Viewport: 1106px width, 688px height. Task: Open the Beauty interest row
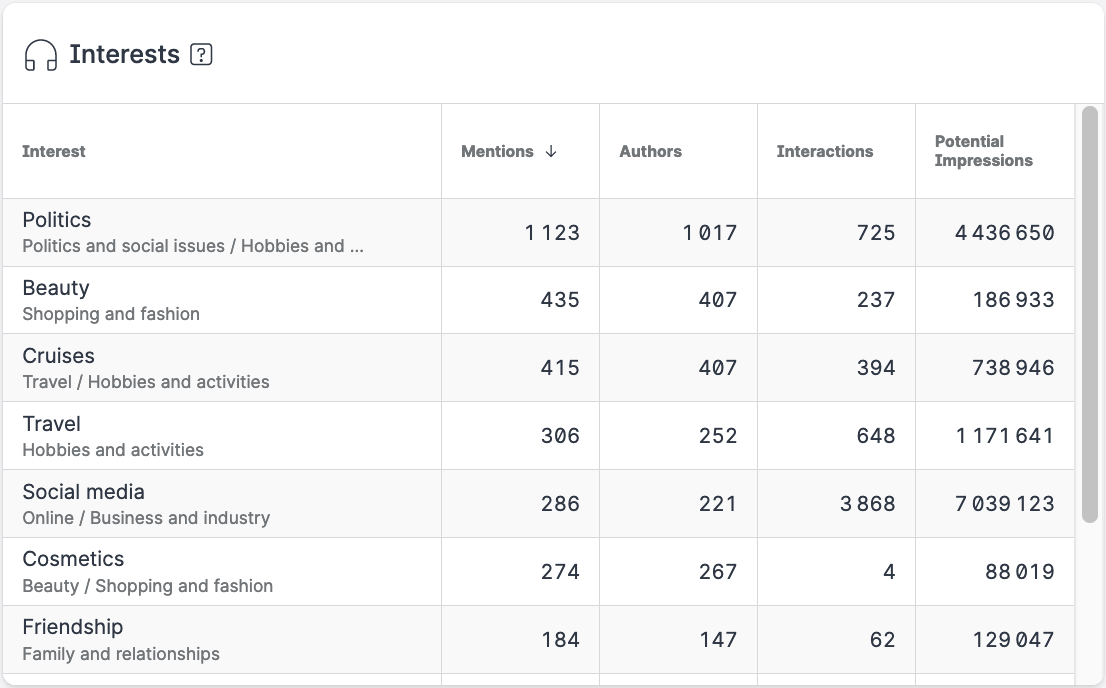coord(56,288)
